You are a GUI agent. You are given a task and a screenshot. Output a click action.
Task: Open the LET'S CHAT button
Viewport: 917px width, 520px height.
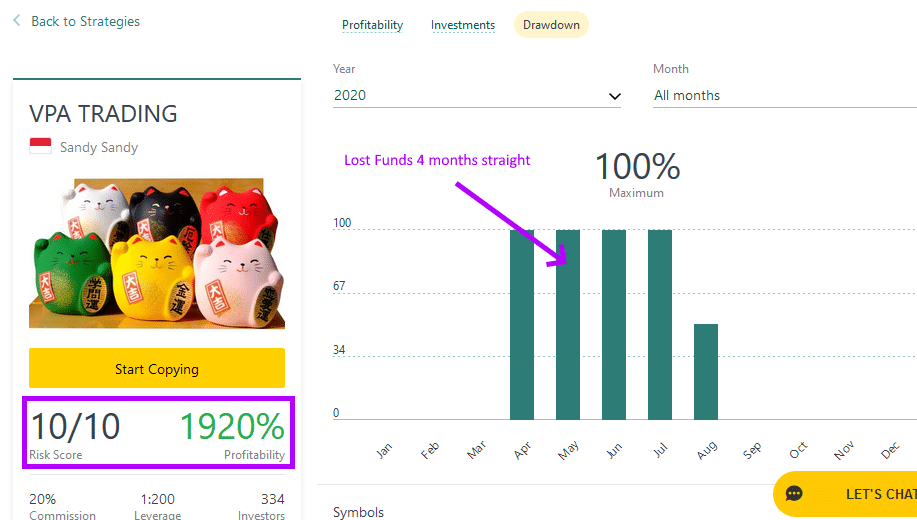click(845, 494)
